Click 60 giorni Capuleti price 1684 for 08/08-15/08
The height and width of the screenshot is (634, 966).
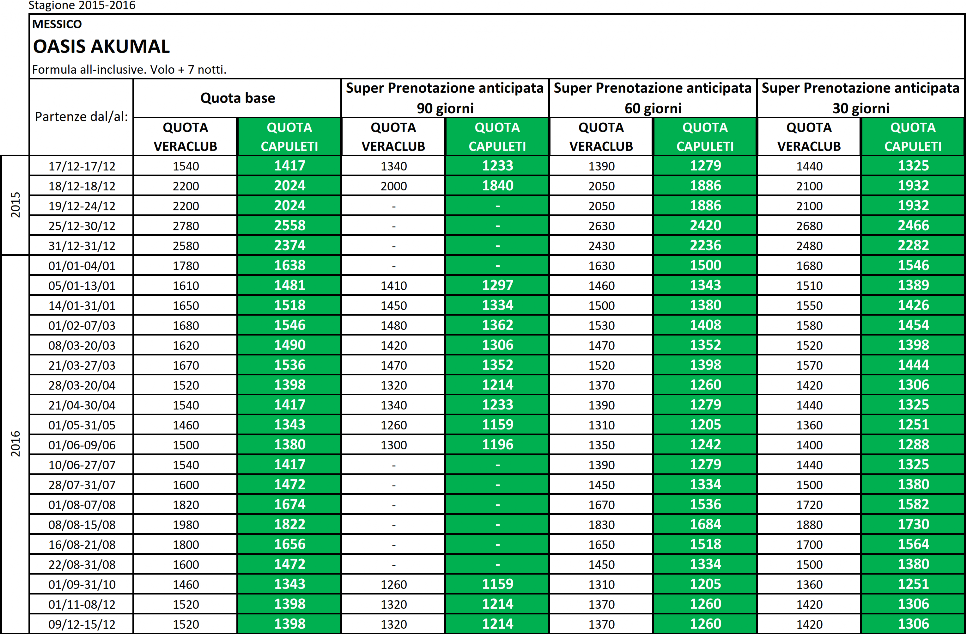tap(705, 524)
